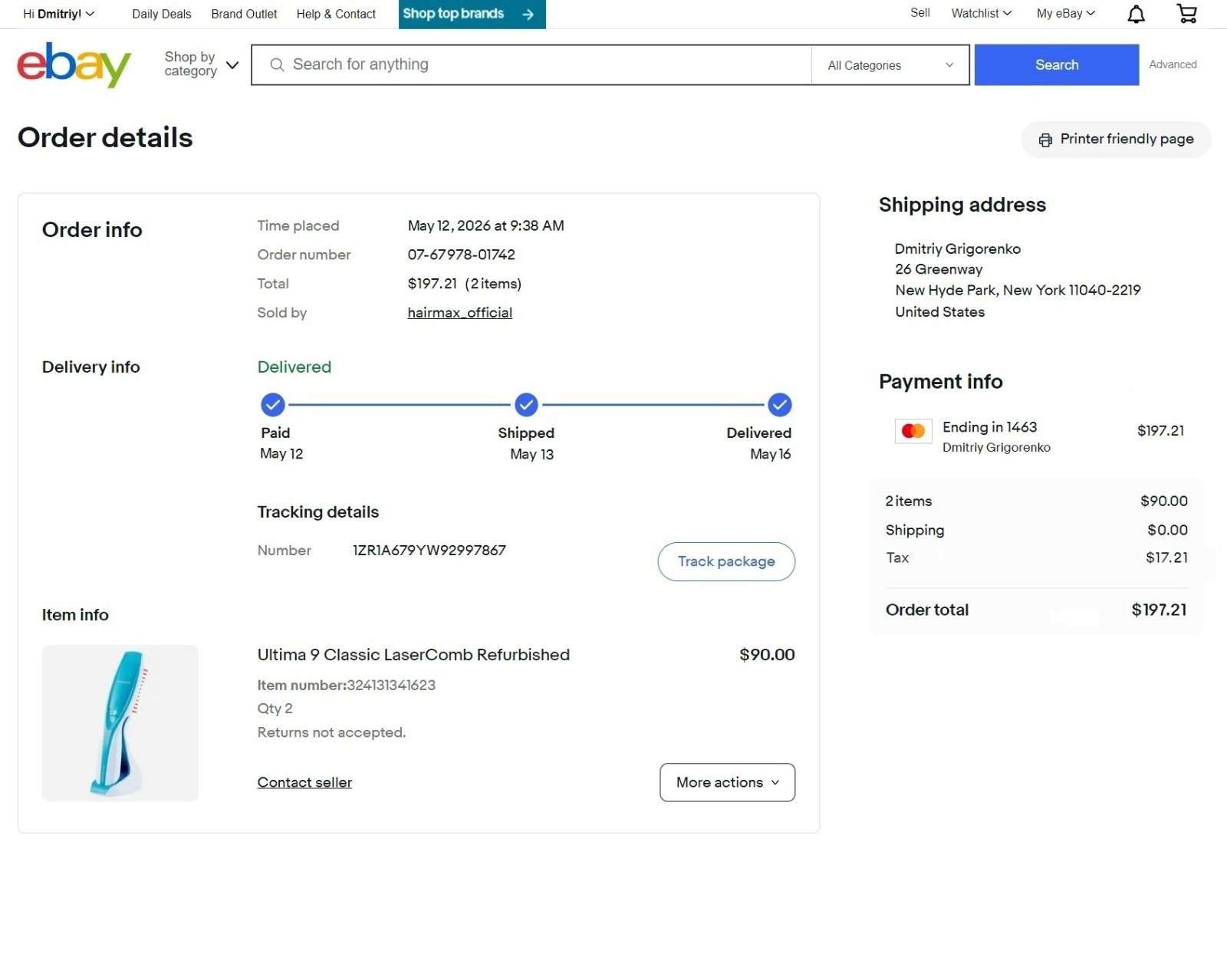Click the Contact seller link

pyautogui.click(x=304, y=782)
